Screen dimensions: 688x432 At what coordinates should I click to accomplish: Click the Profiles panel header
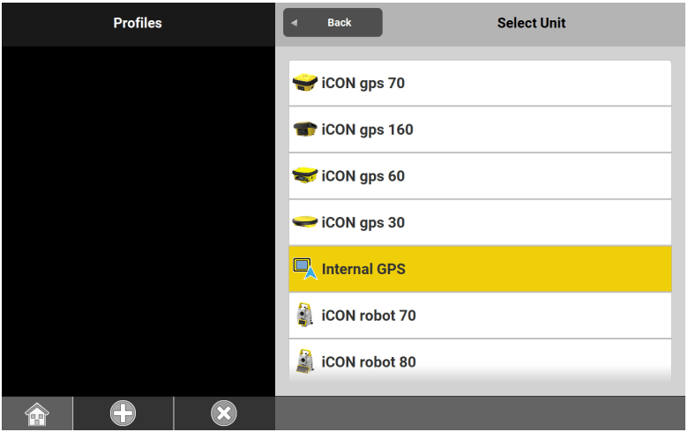tap(137, 23)
